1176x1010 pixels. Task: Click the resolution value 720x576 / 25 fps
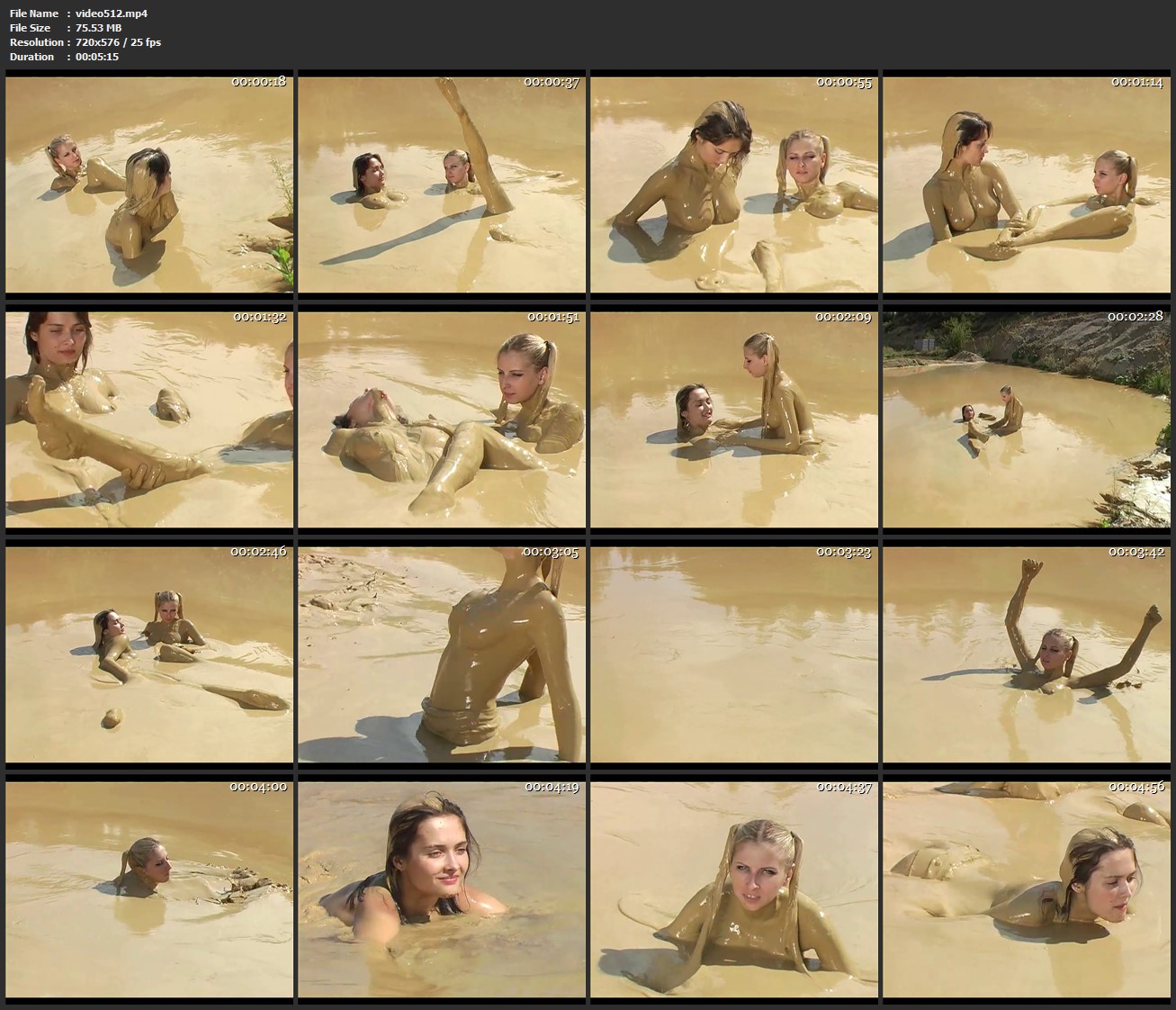119,42
